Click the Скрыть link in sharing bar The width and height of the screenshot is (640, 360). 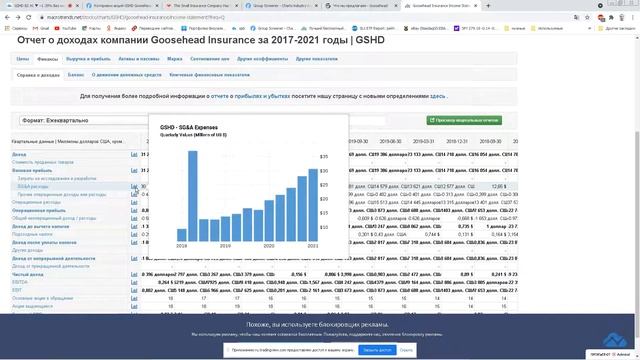pyautogui.click(x=406, y=350)
